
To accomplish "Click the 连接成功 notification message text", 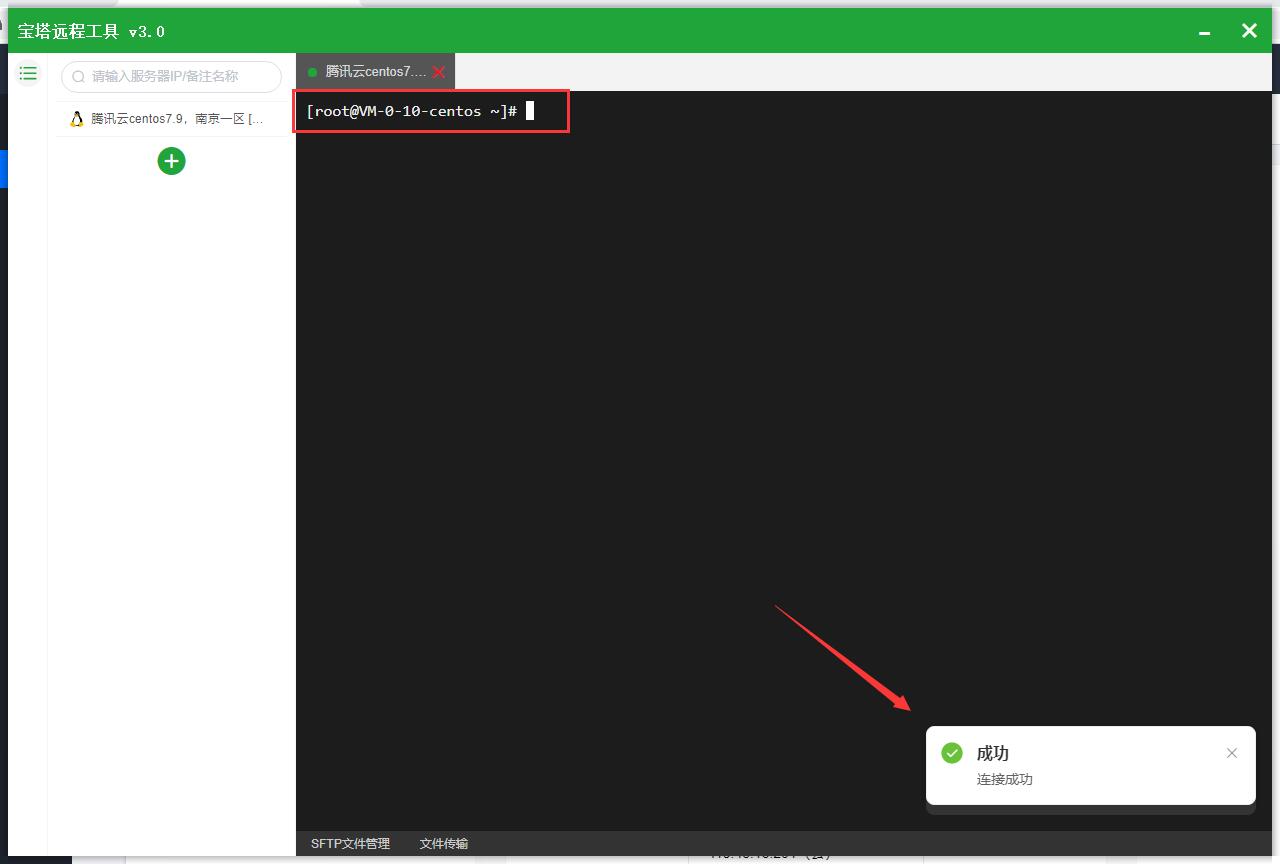I will coord(1005,779).
